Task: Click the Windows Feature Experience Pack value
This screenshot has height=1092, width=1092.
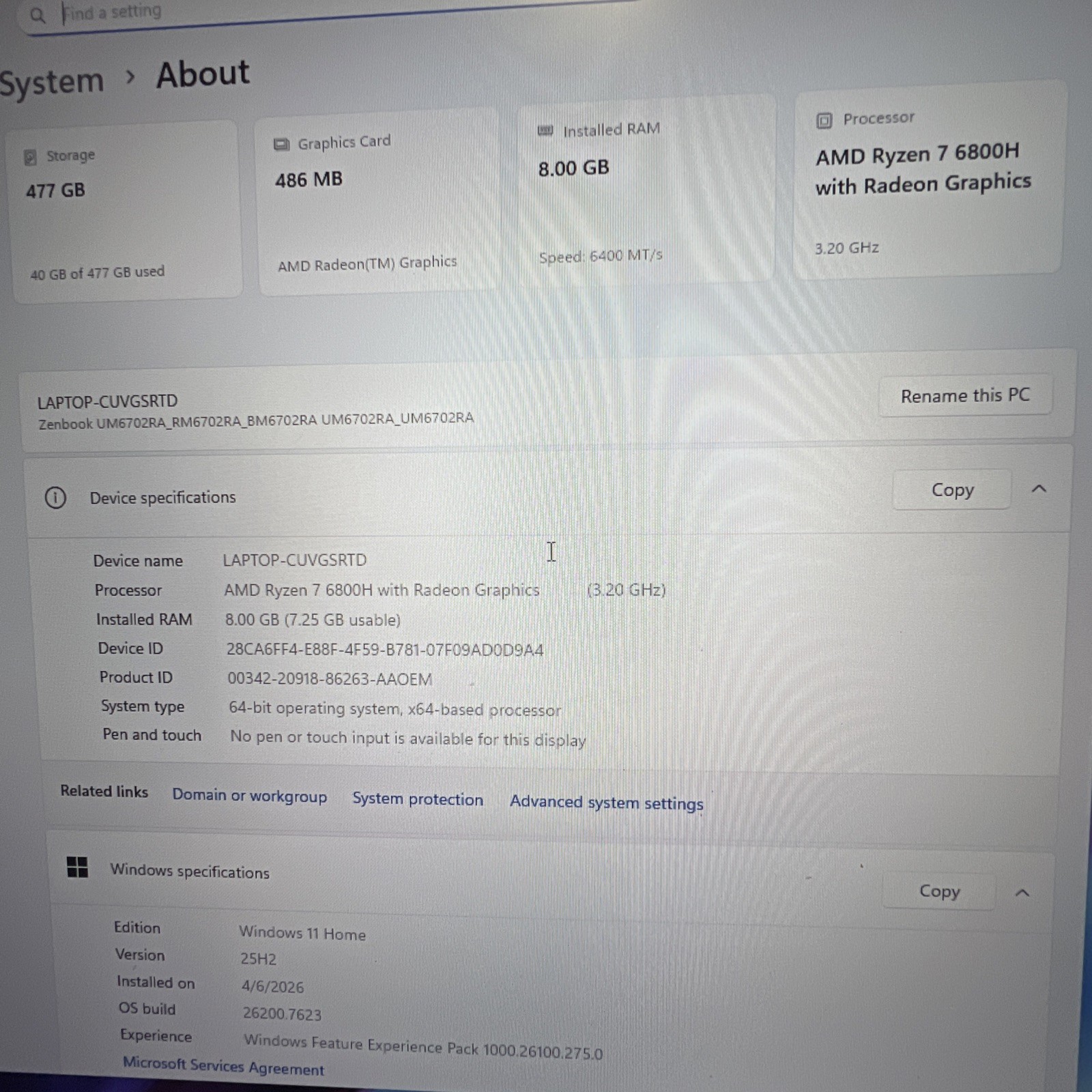Action: pos(423,1046)
